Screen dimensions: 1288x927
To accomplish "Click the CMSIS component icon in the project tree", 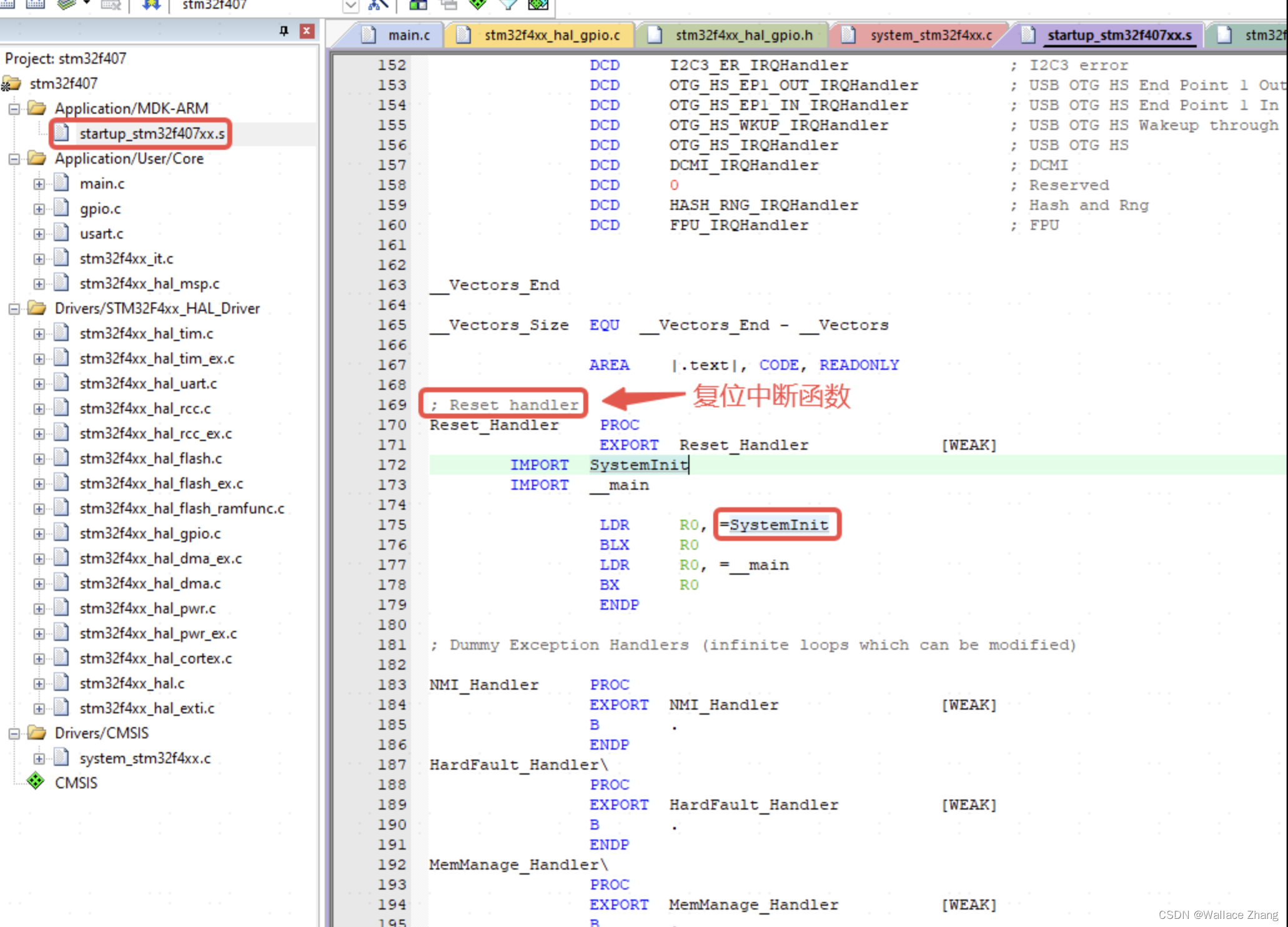I will click(36, 781).
